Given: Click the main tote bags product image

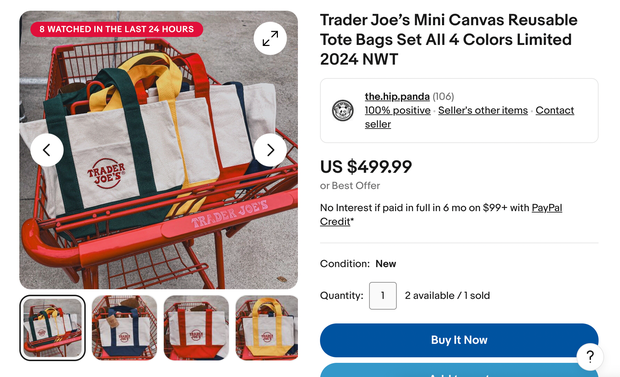Looking at the screenshot, I should [x=159, y=150].
